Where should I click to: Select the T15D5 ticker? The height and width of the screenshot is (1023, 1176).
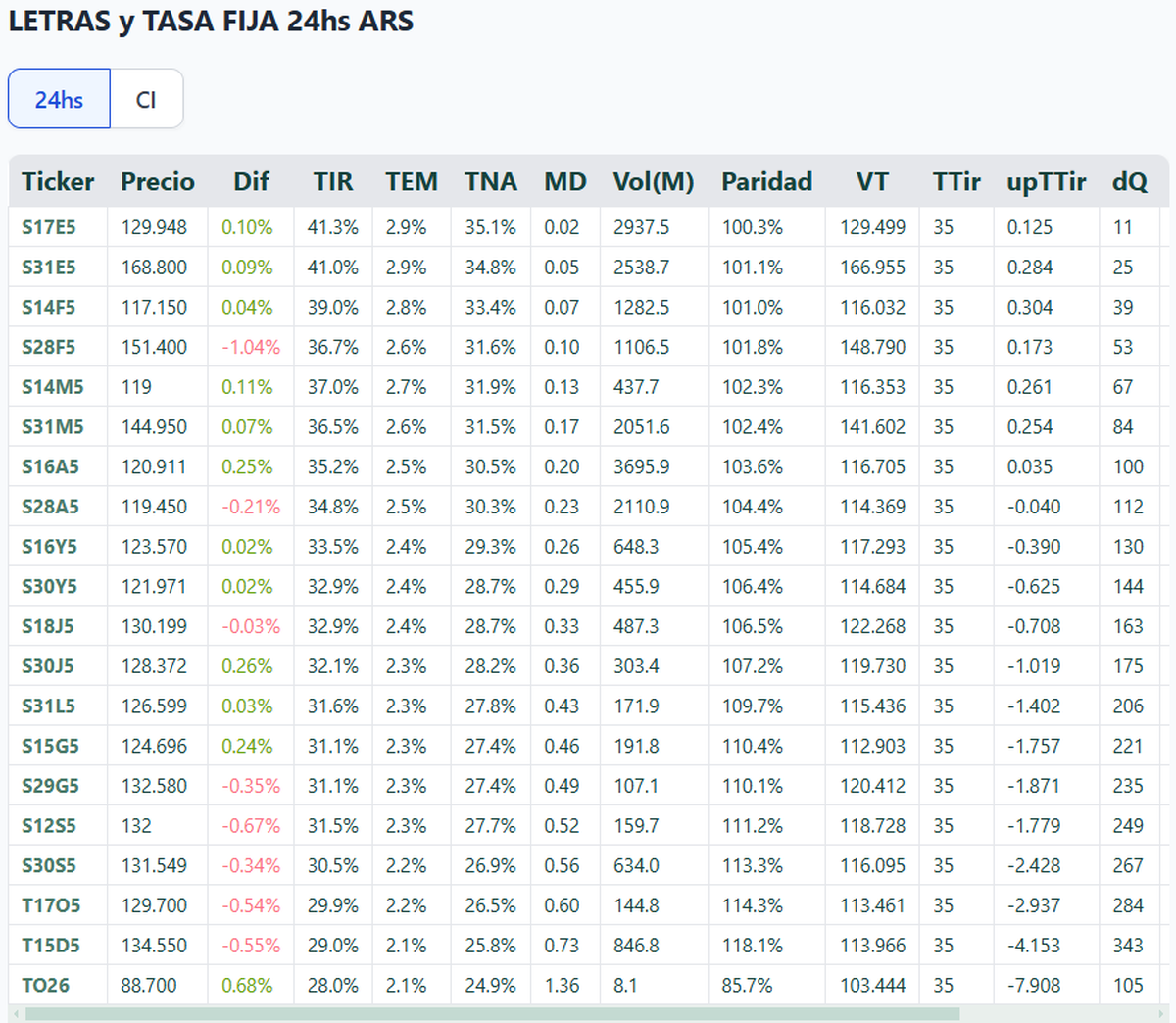[x=51, y=945]
